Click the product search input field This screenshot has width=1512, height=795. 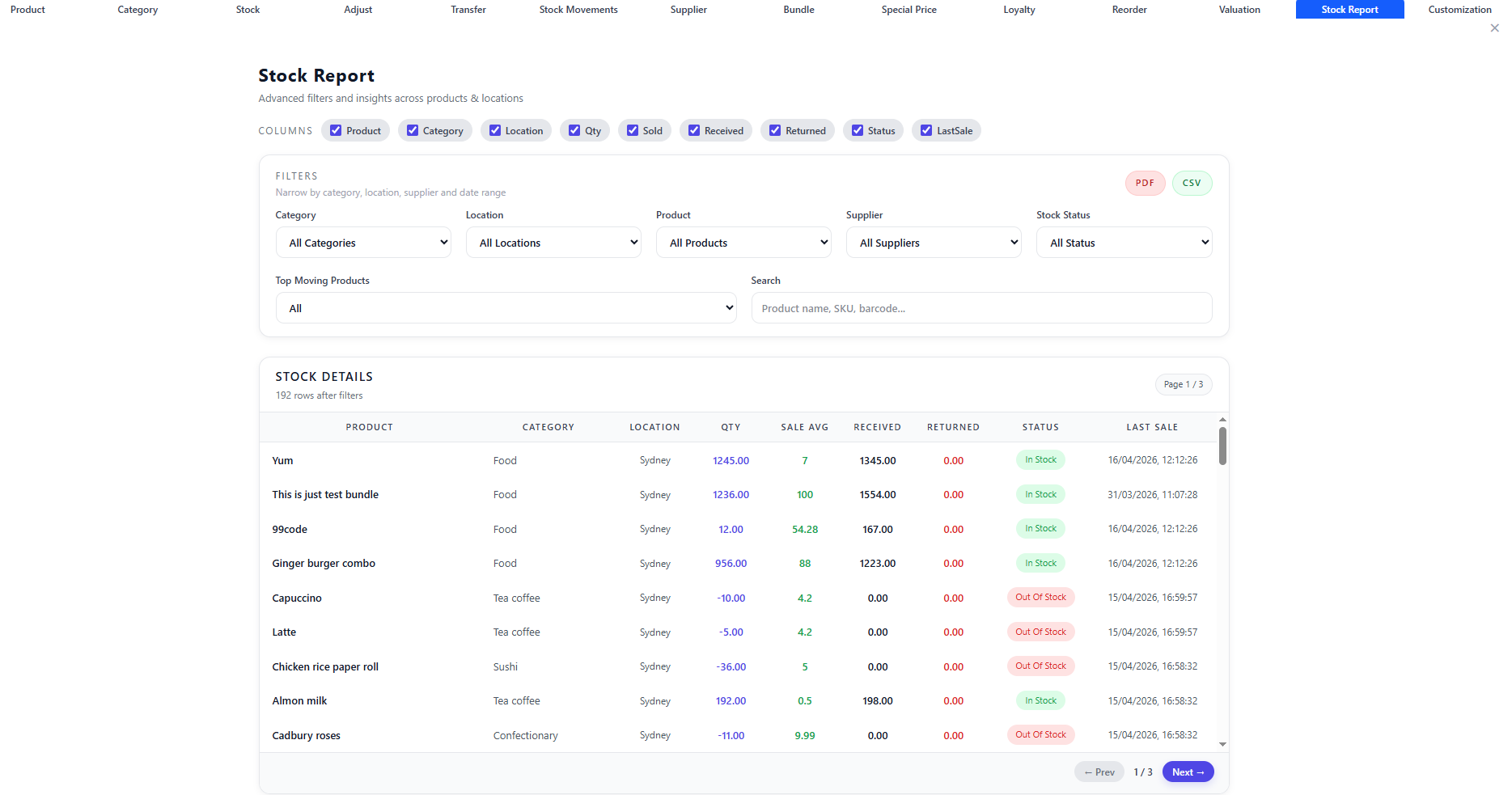click(x=981, y=308)
